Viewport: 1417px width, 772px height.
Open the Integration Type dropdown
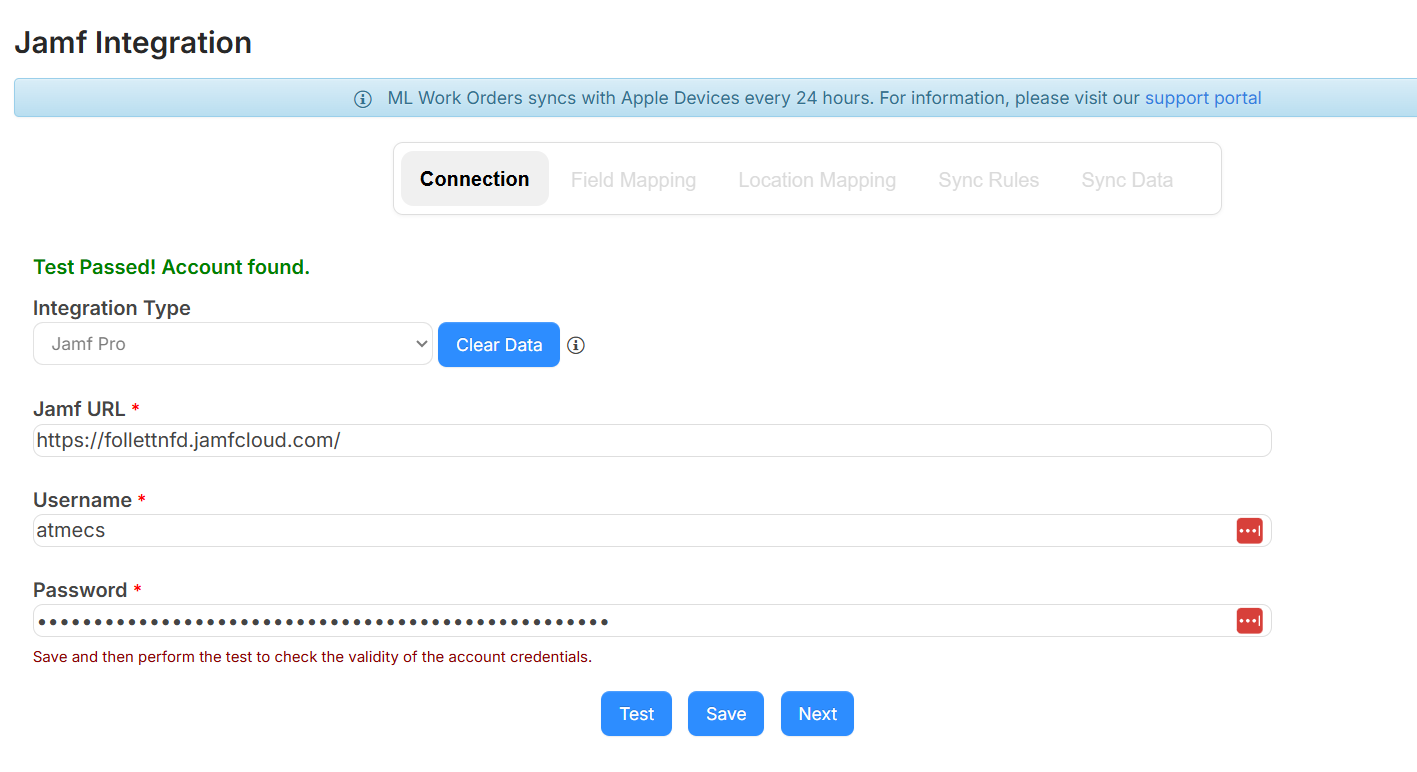tap(233, 344)
